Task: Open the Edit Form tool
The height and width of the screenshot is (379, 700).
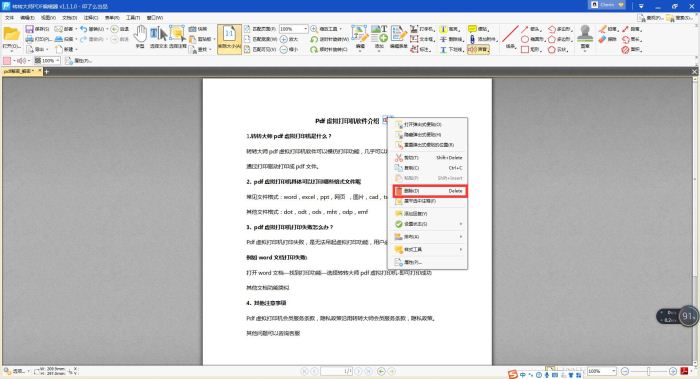Action: 398,38
